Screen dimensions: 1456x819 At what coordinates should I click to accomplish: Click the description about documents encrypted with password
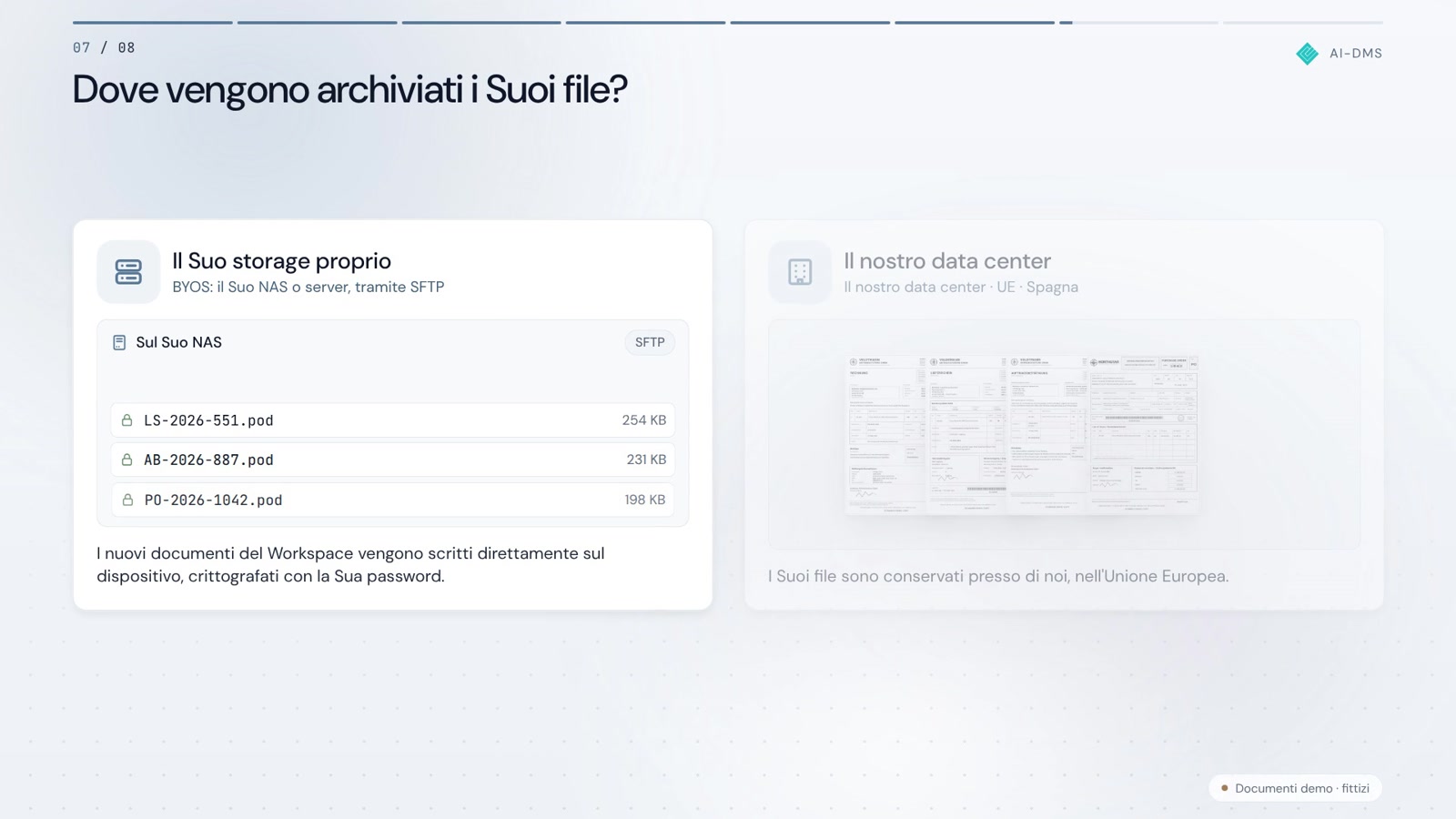point(350,565)
